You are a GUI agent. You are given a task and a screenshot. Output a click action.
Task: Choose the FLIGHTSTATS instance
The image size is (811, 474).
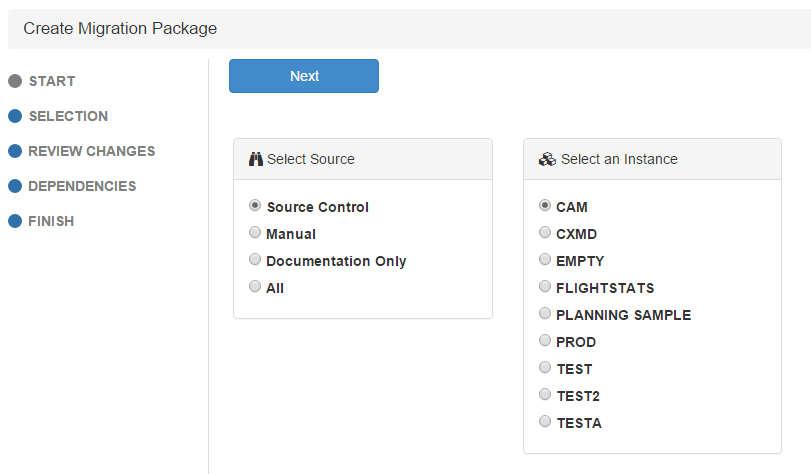point(545,287)
